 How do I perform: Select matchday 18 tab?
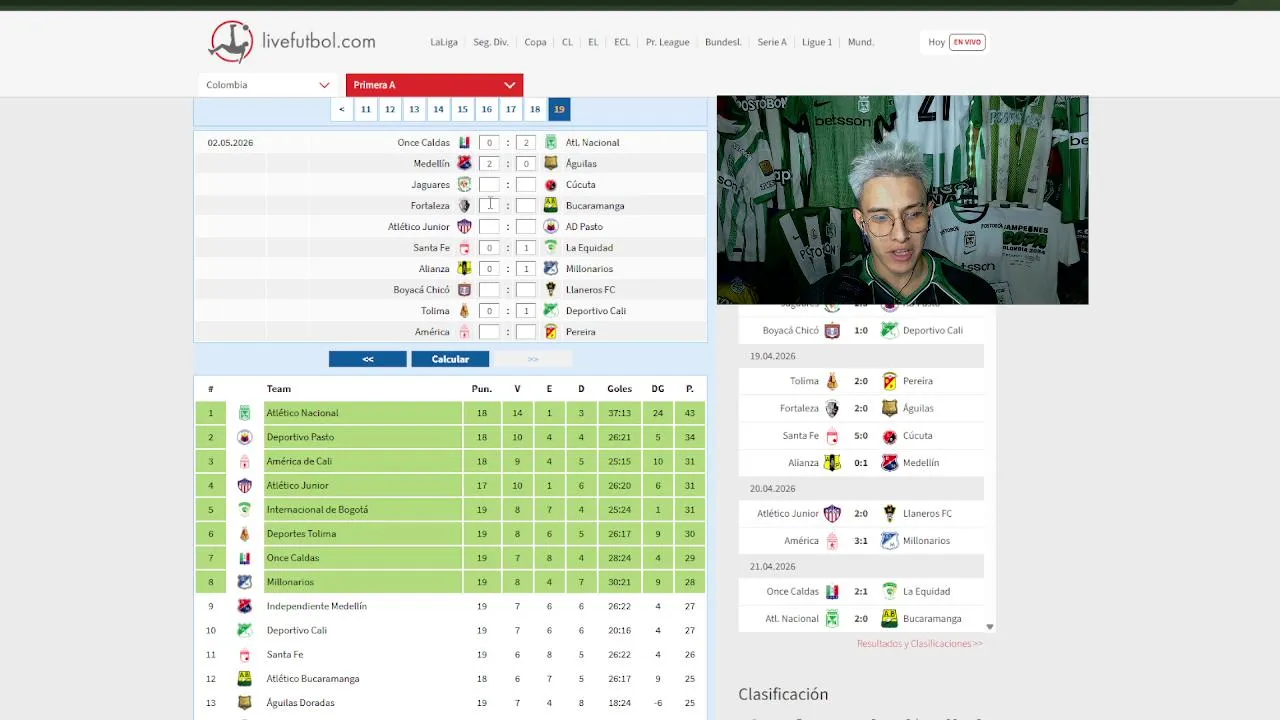[x=535, y=109]
